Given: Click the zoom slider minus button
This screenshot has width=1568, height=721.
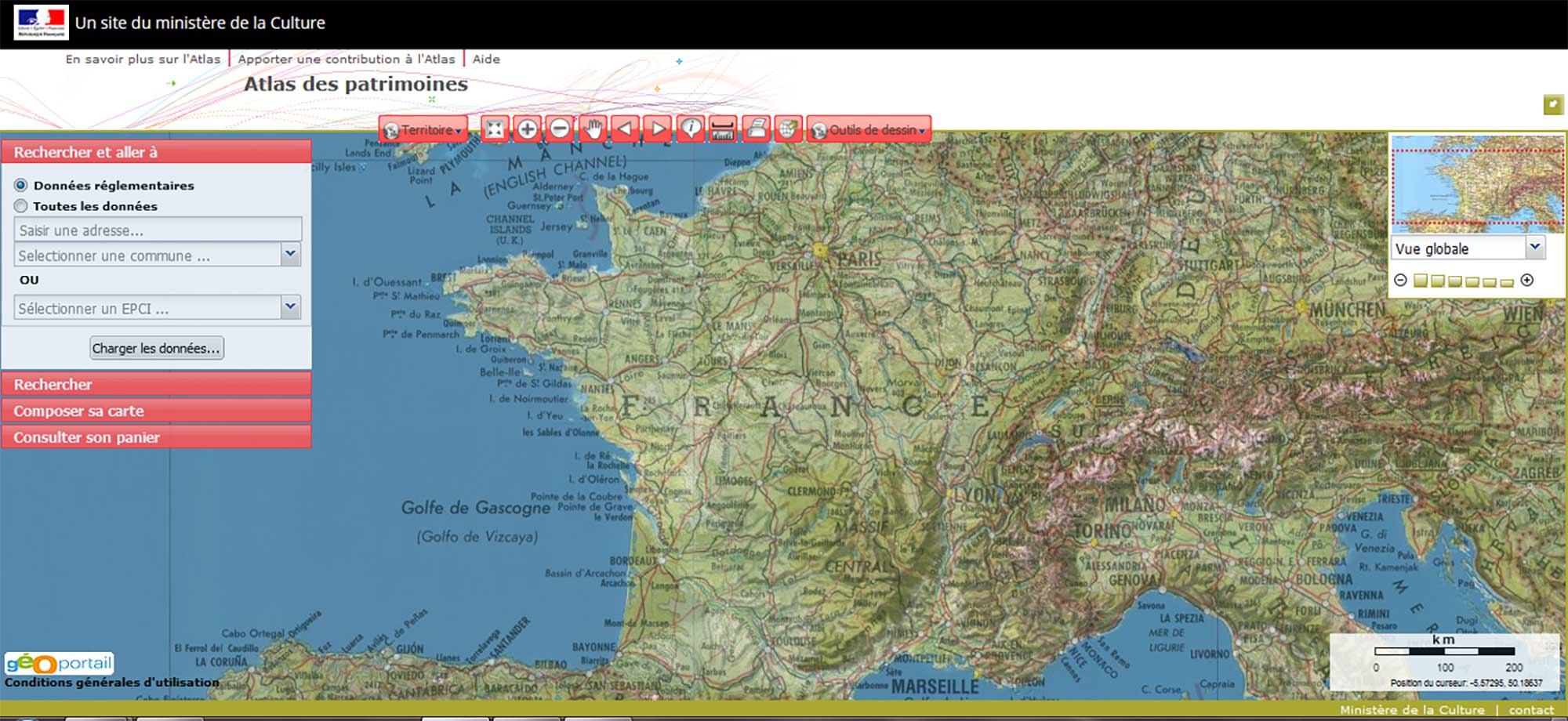Looking at the screenshot, I should [x=1401, y=280].
